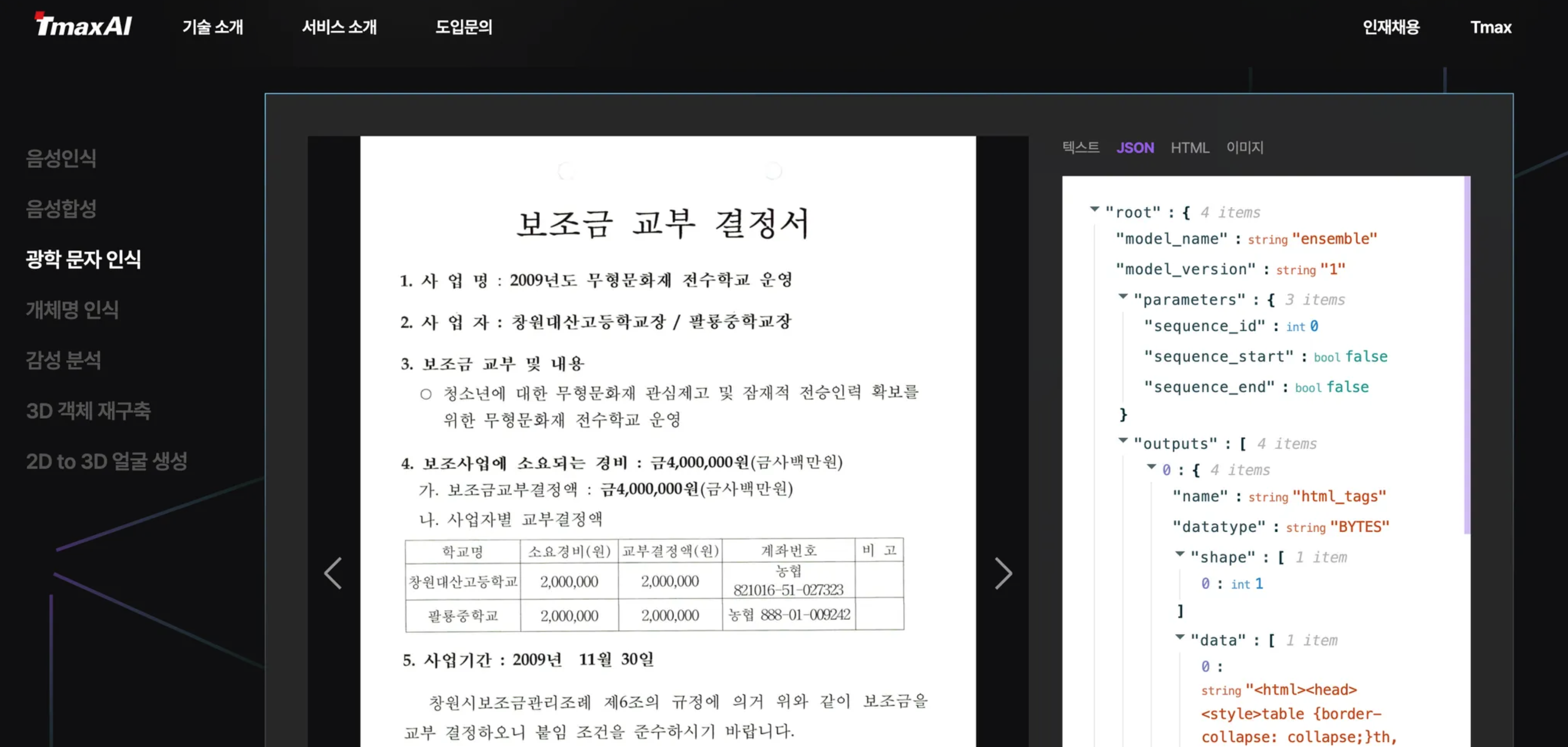Screen dimensions: 1568x747
Task: Switch to the HTML tab
Action: point(1190,148)
